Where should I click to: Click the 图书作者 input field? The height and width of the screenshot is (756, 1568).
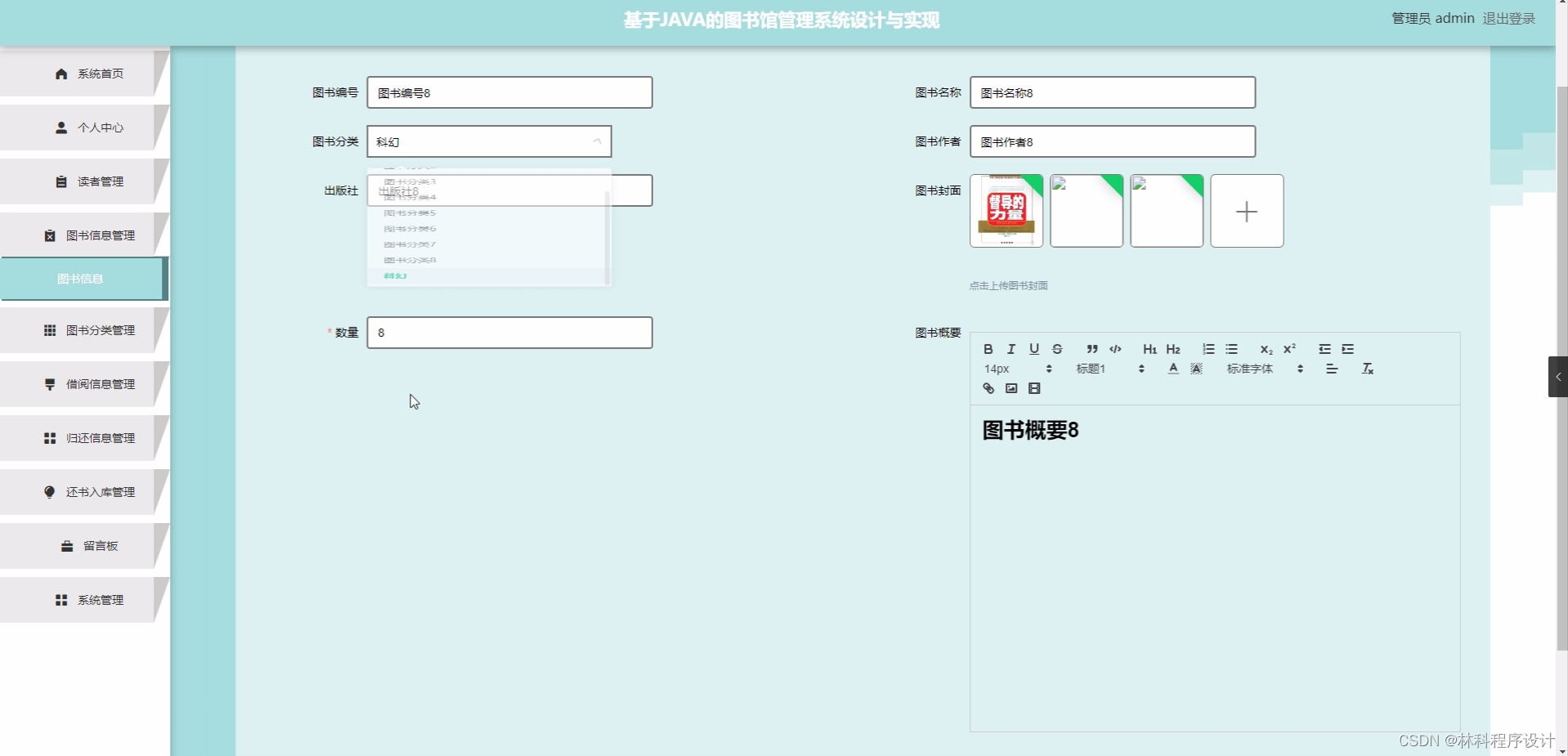click(1113, 141)
